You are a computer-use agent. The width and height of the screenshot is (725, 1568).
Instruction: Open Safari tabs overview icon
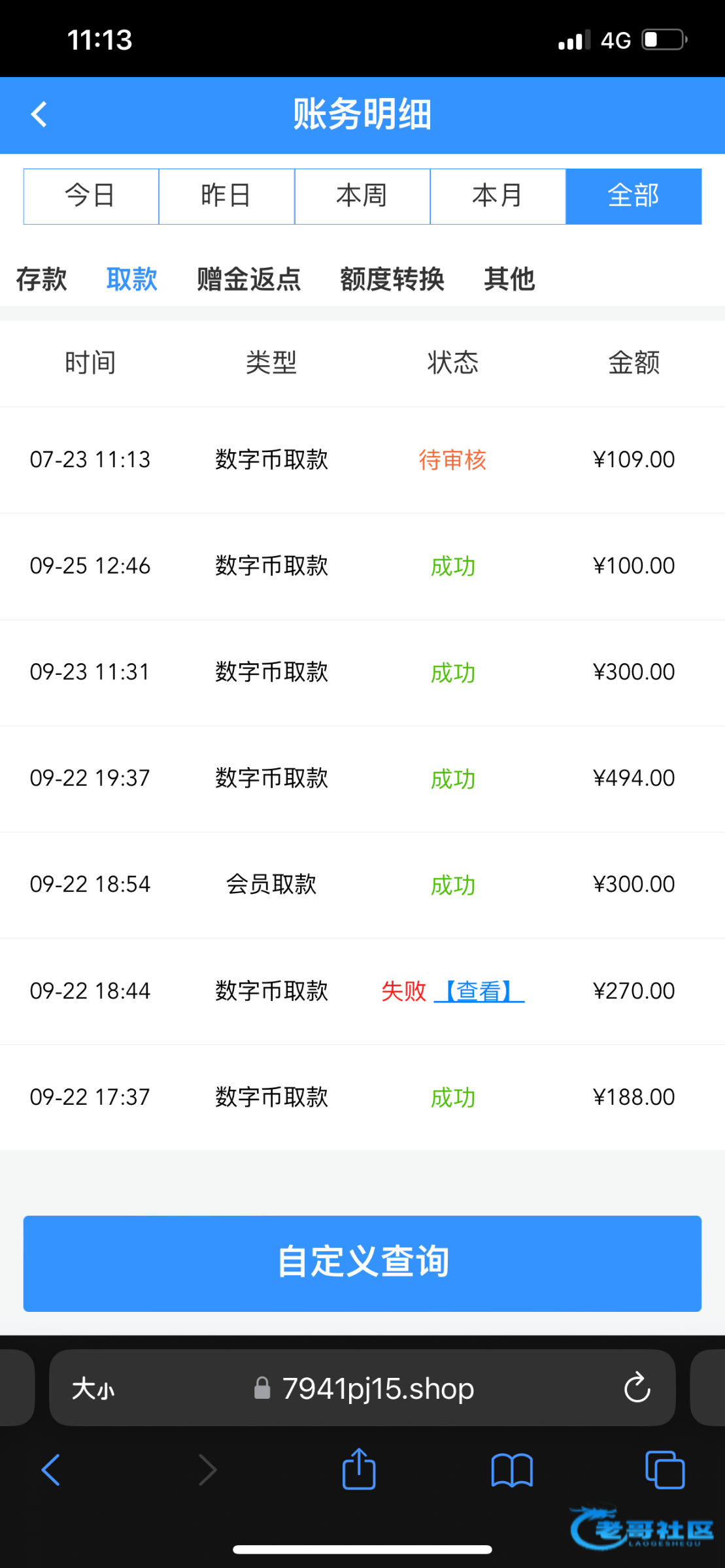tap(664, 1471)
